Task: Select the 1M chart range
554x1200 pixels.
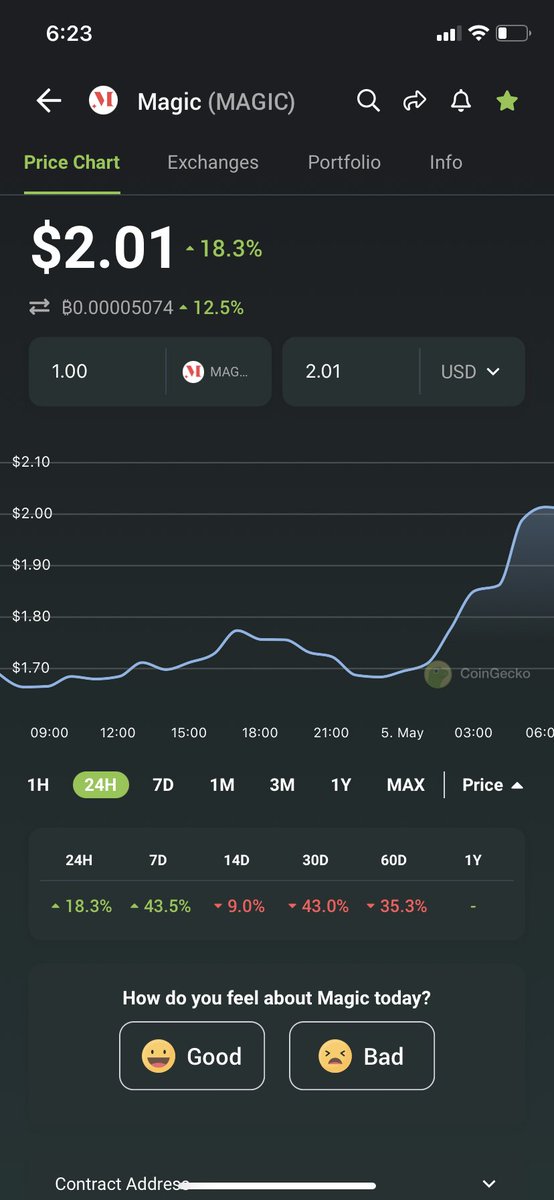Action: tap(222, 785)
